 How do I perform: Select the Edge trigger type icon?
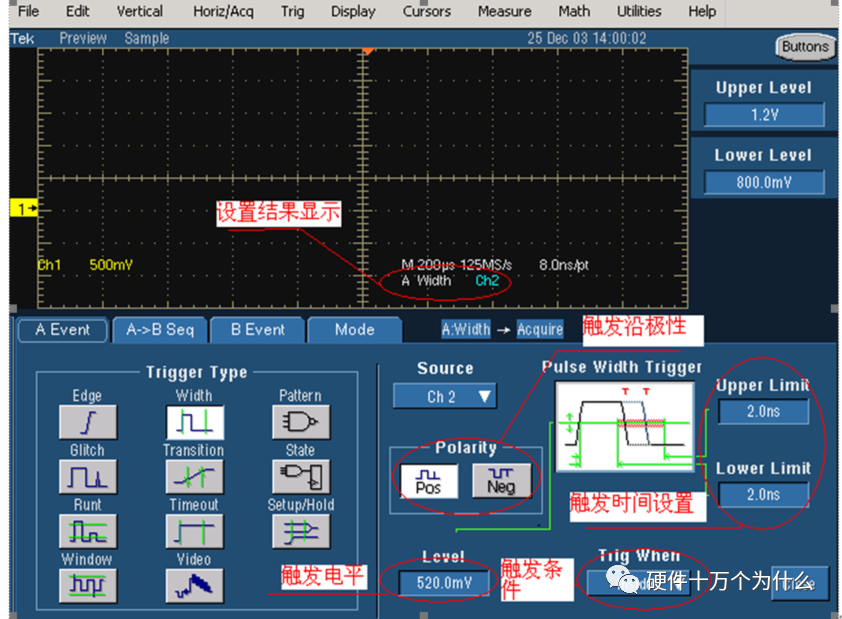tap(87, 420)
